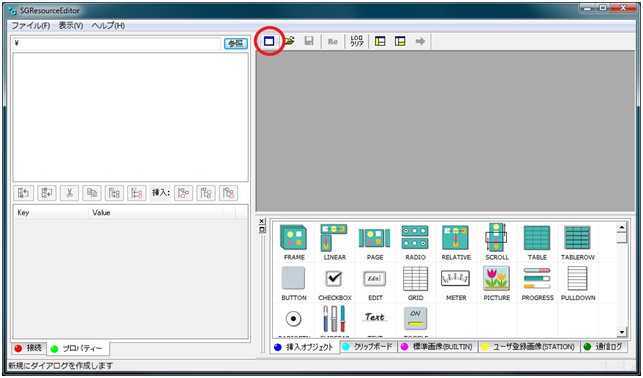Clear the log with LOG クリア

click(x=357, y=41)
